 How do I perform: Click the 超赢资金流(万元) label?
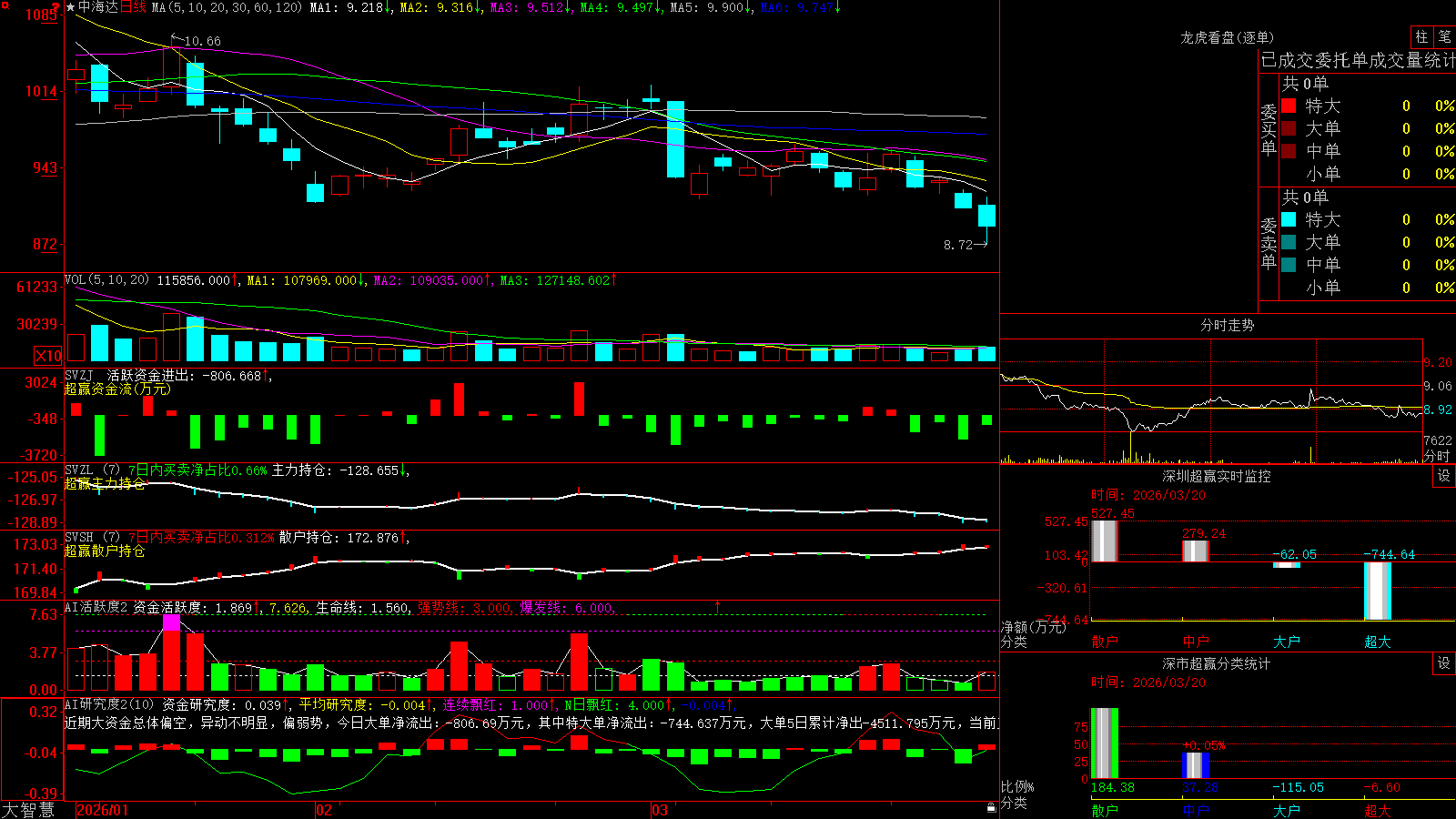click(x=117, y=389)
